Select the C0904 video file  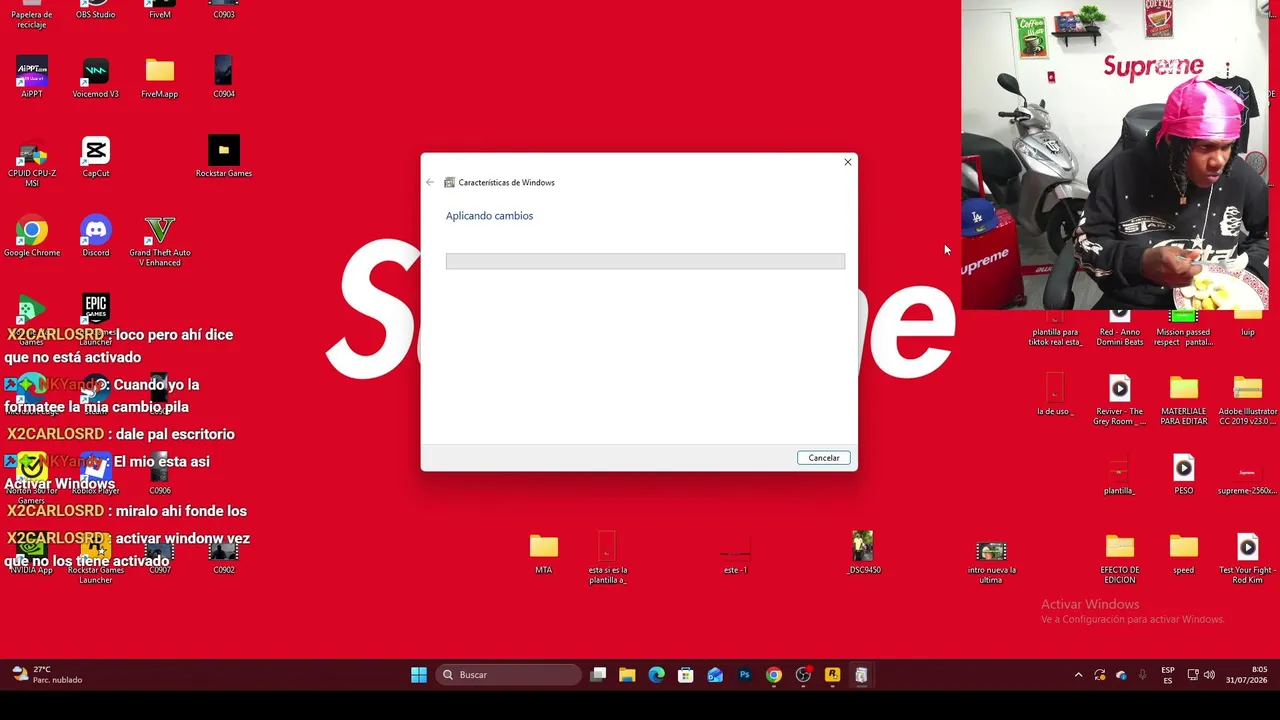224,78
